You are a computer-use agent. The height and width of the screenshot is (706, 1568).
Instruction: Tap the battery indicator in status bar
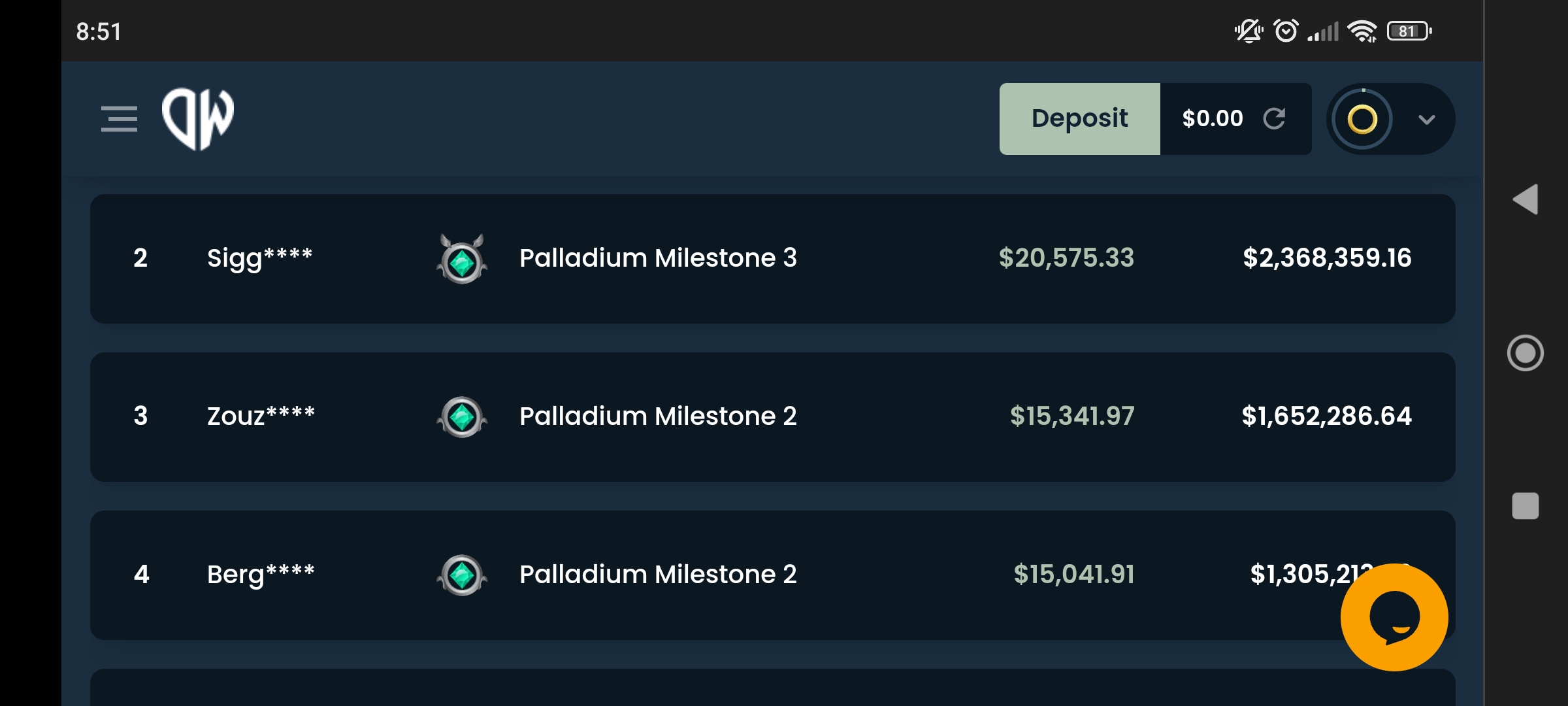tap(1410, 31)
